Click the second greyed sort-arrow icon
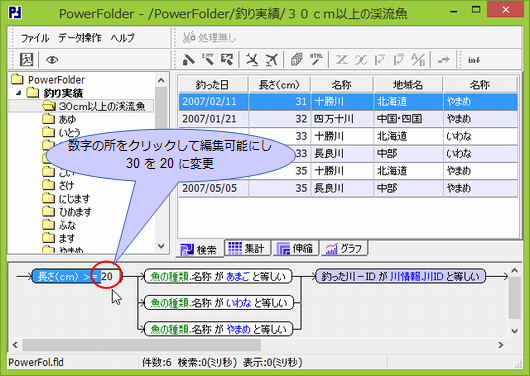The height and width of the screenshot is (376, 530). pos(399,60)
